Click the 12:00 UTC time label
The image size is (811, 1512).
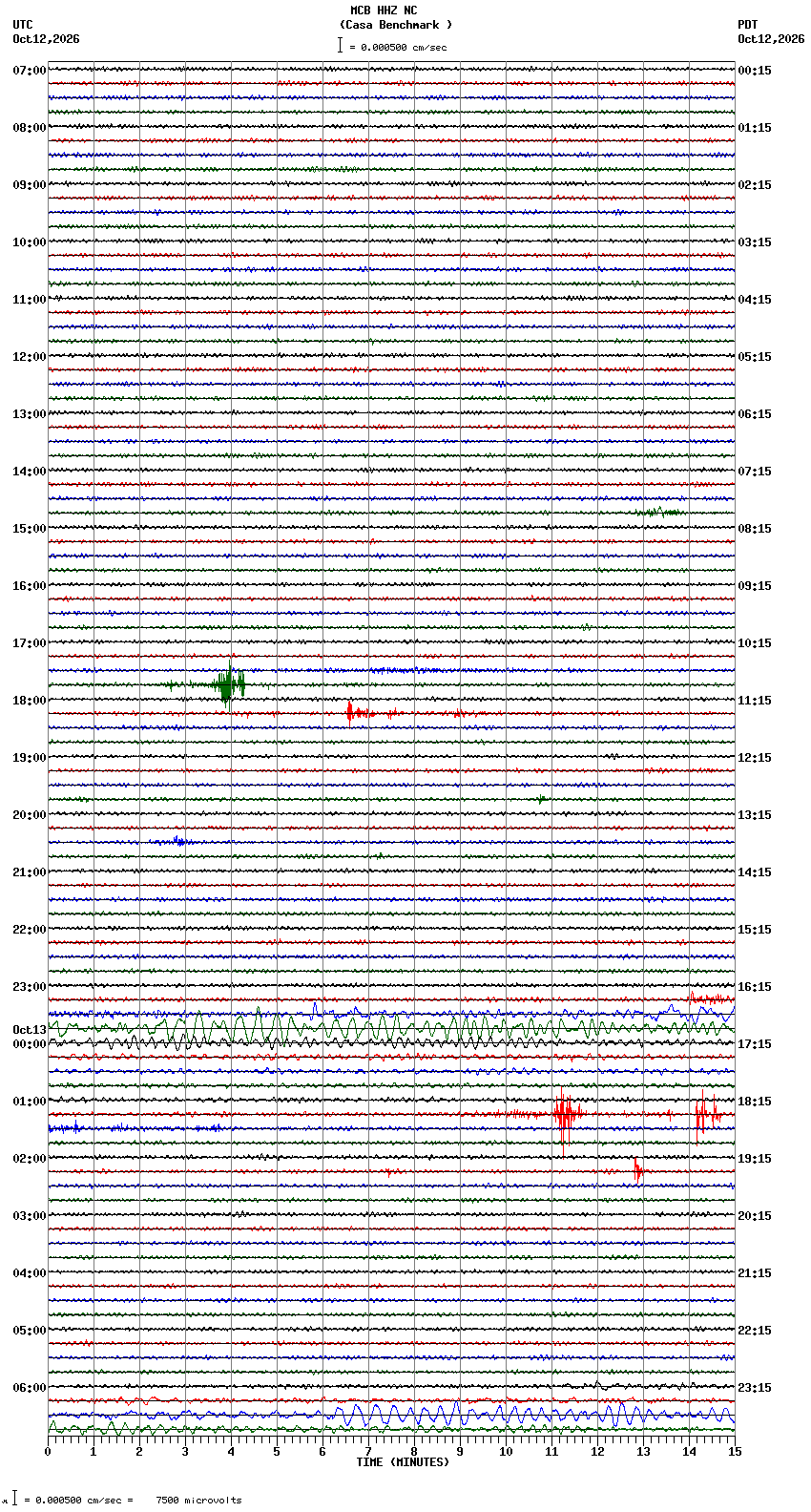coord(30,357)
